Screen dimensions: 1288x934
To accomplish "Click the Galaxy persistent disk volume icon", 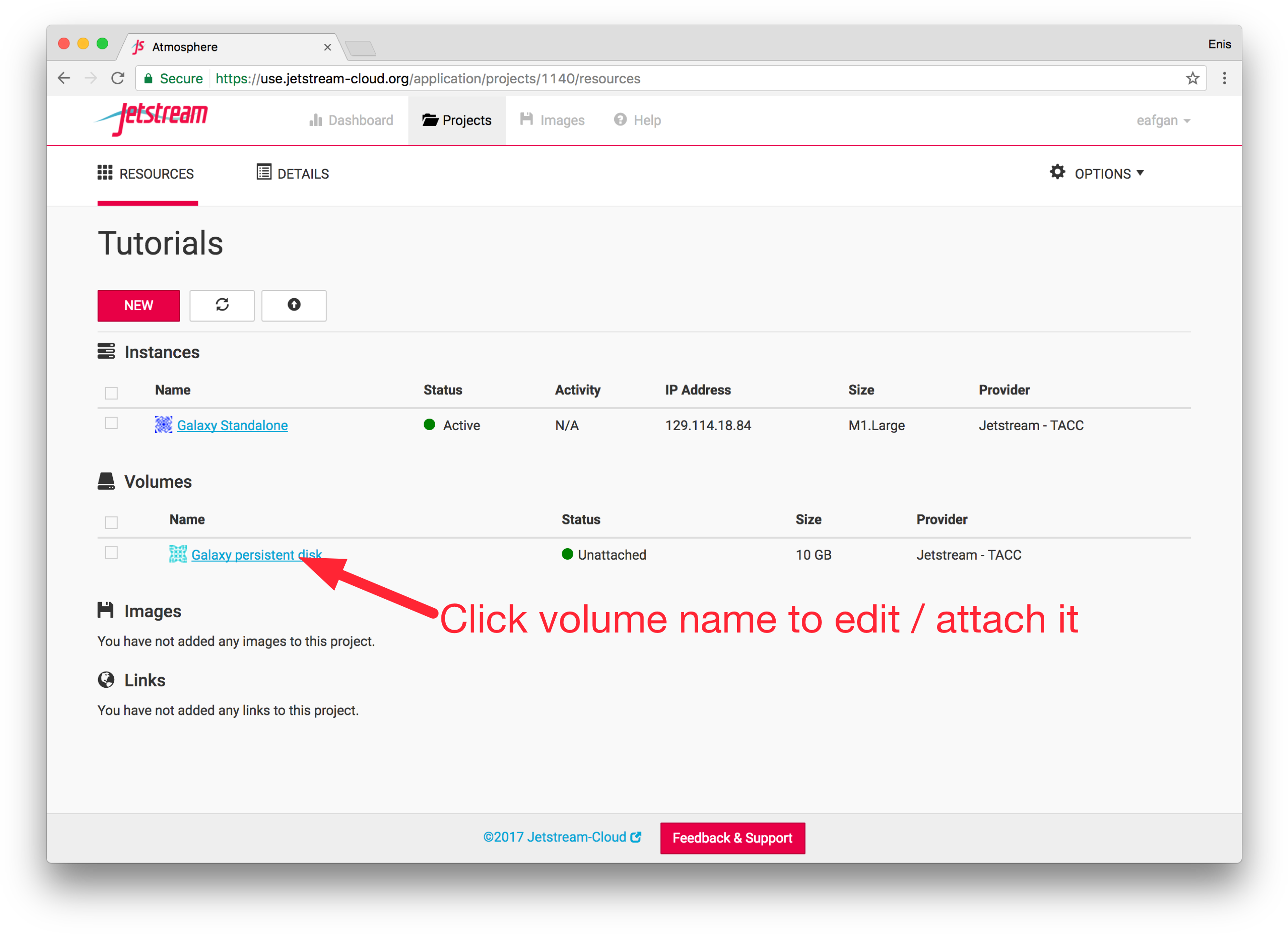I will 178,554.
